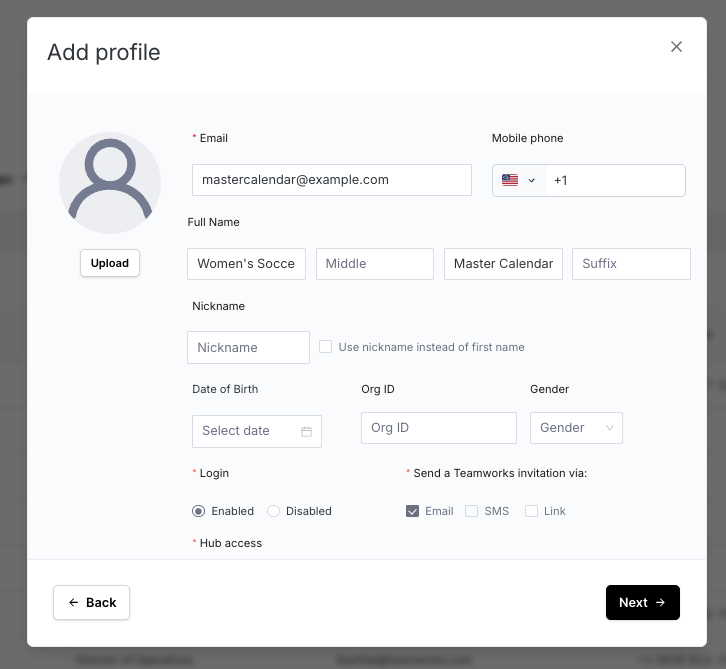Click the Middle name field
The width and height of the screenshot is (726, 669).
pos(374,264)
